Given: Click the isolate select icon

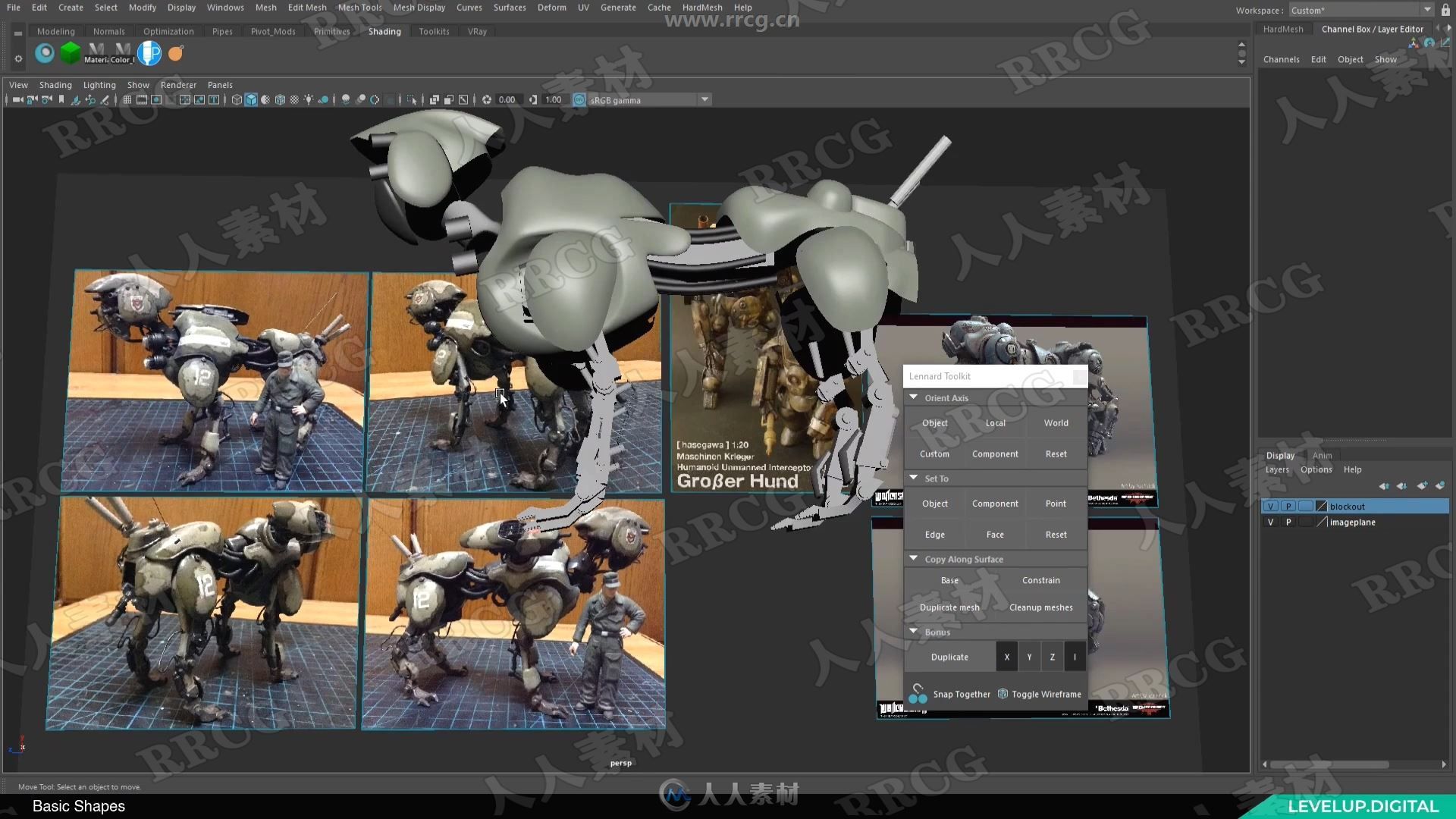Looking at the screenshot, I should pos(411,99).
